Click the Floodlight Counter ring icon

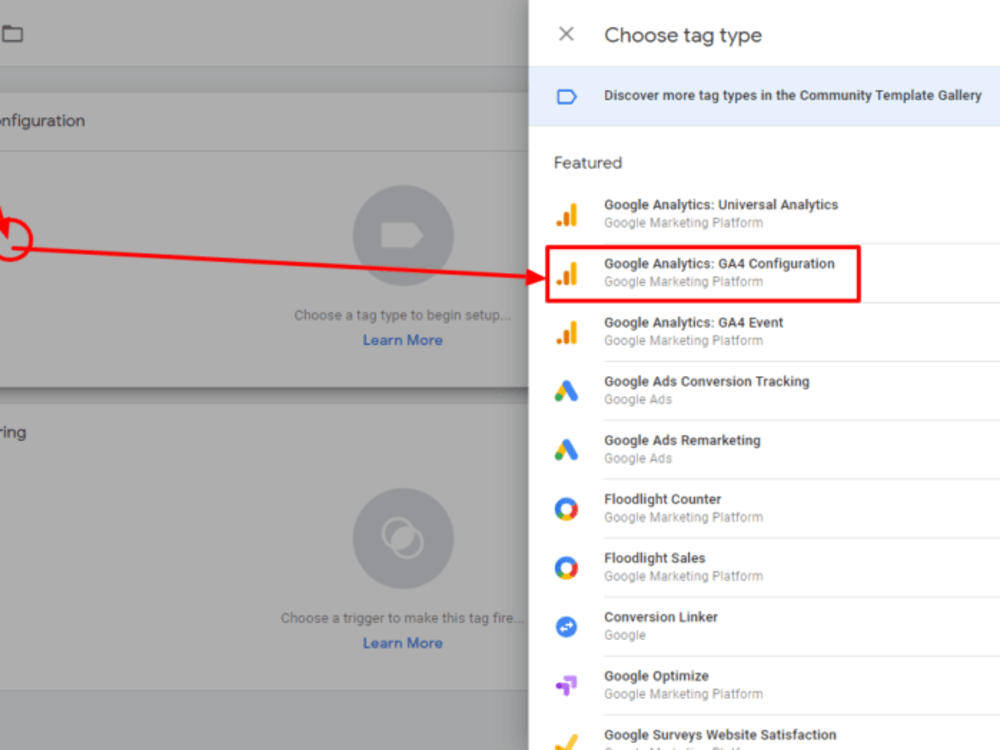pos(566,509)
